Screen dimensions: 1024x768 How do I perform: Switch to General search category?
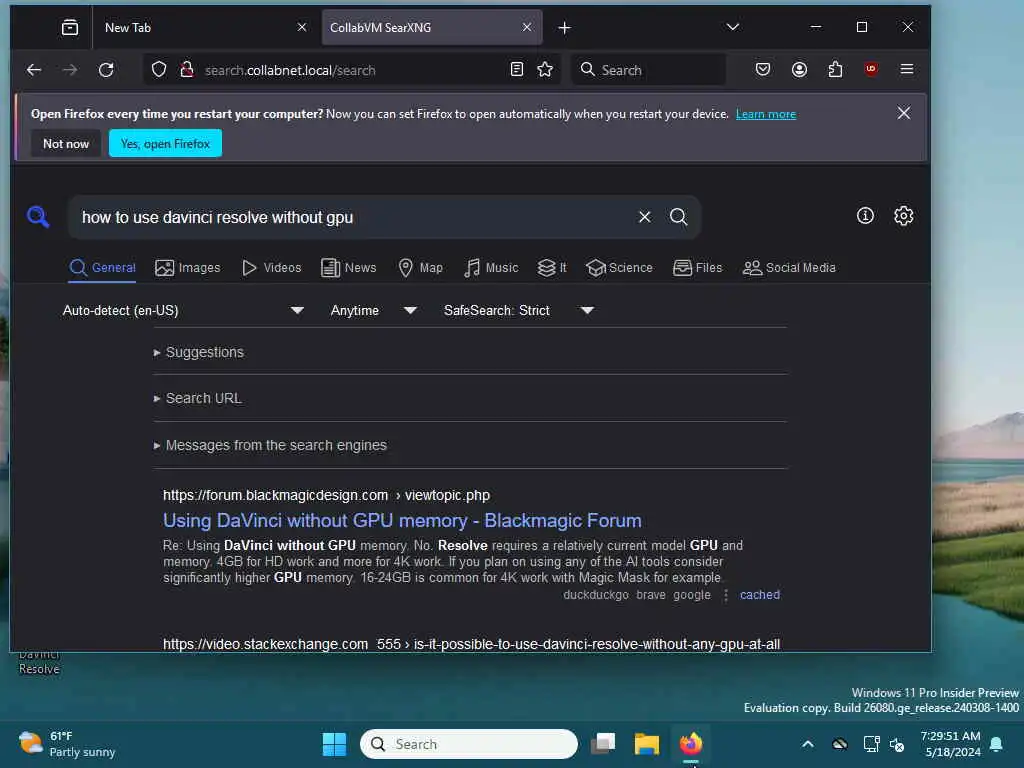103,268
